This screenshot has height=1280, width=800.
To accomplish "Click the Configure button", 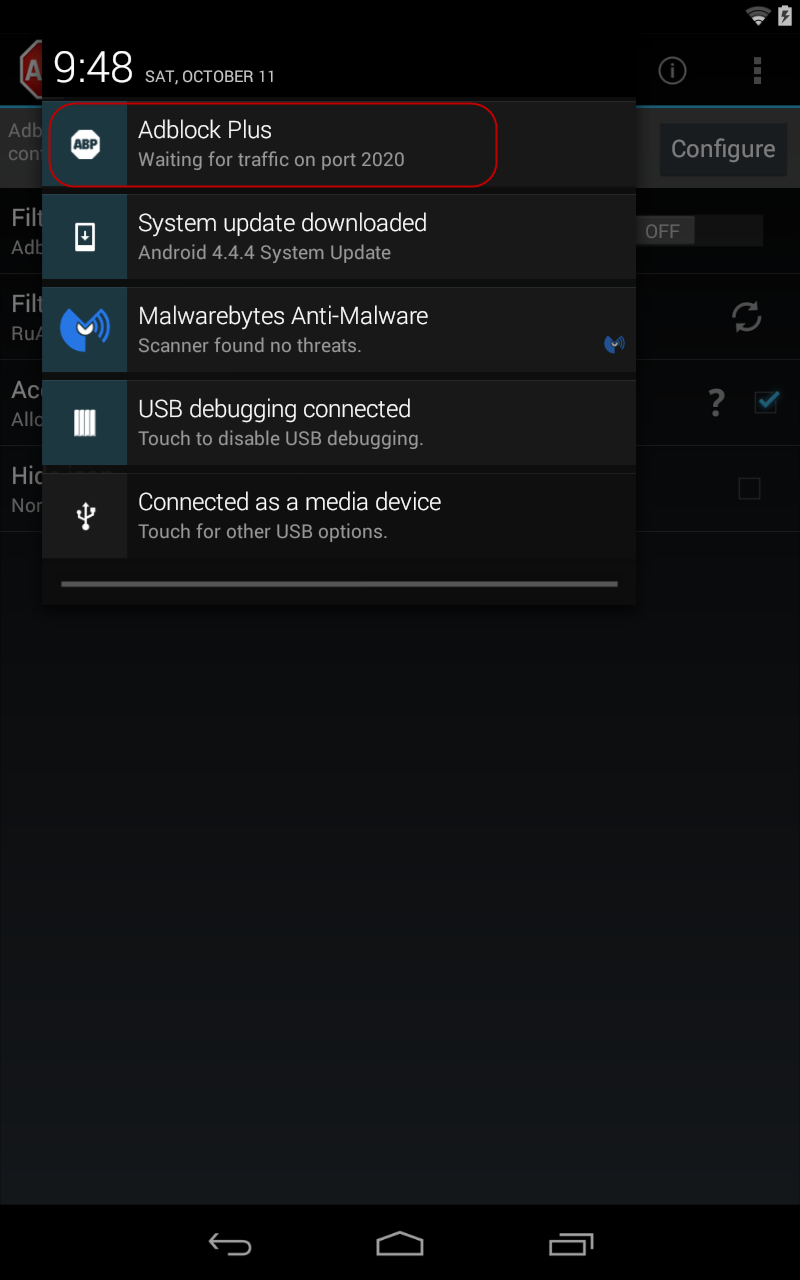I will click(723, 149).
